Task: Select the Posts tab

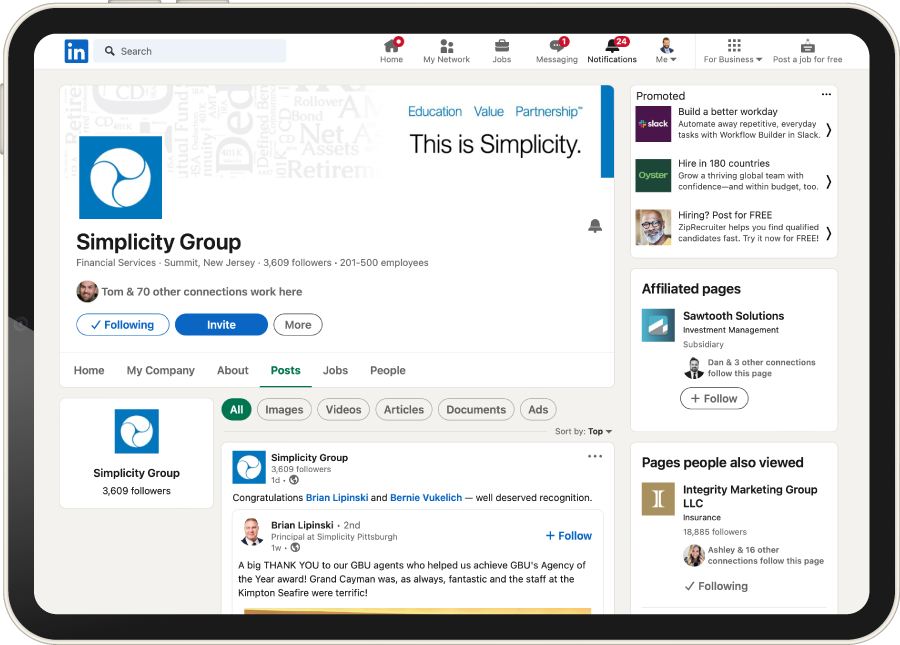Action: pos(285,371)
